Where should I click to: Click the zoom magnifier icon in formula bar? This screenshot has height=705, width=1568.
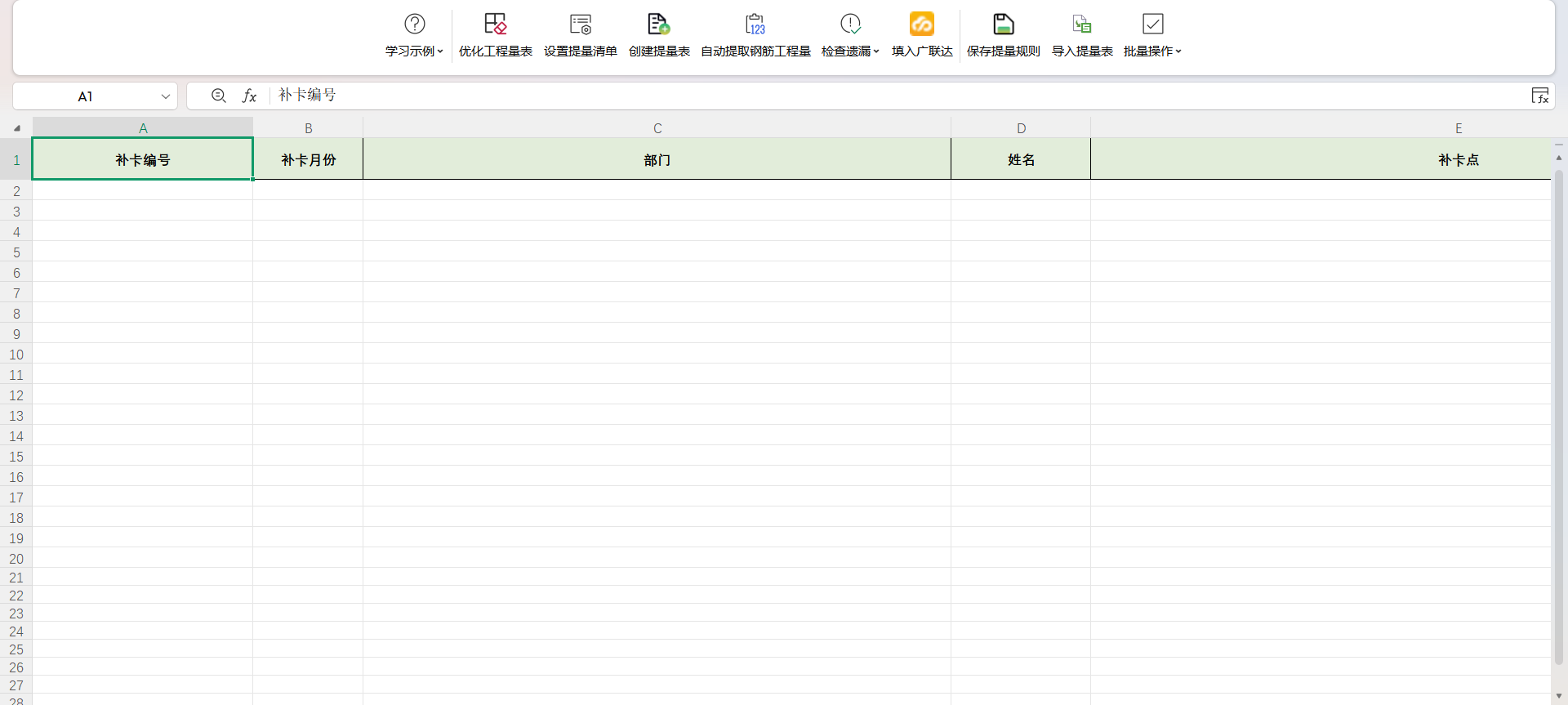218,96
